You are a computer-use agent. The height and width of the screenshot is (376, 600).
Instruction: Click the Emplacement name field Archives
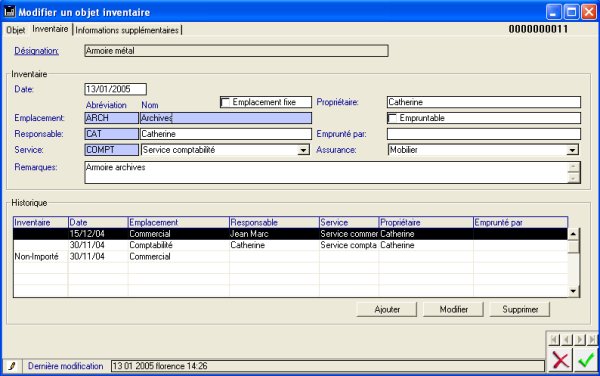point(226,118)
